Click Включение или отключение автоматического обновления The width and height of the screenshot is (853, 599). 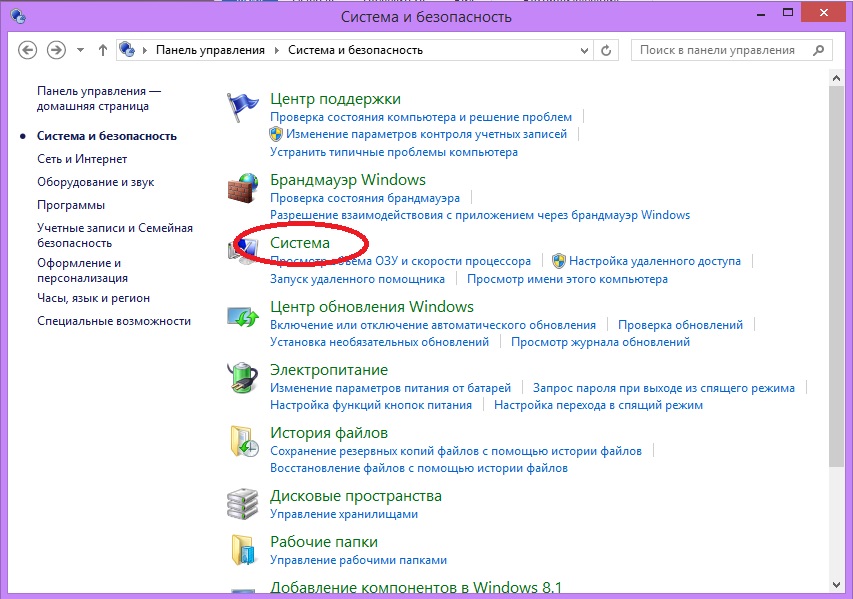coord(432,325)
